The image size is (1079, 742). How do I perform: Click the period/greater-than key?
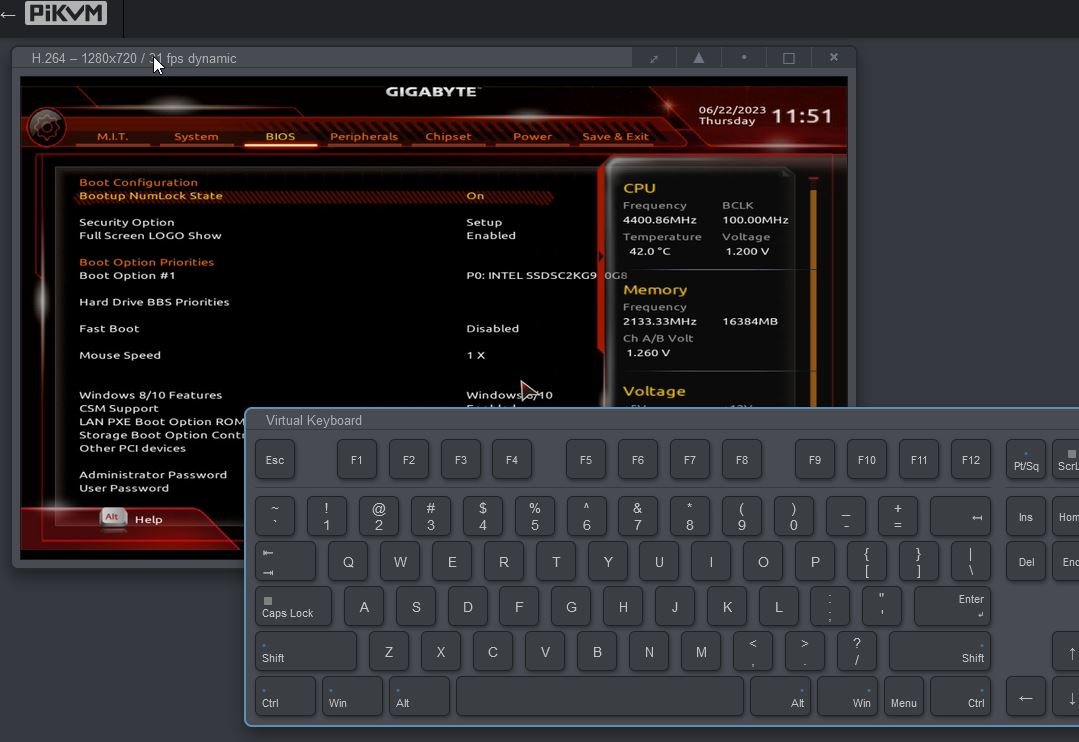[804, 652]
